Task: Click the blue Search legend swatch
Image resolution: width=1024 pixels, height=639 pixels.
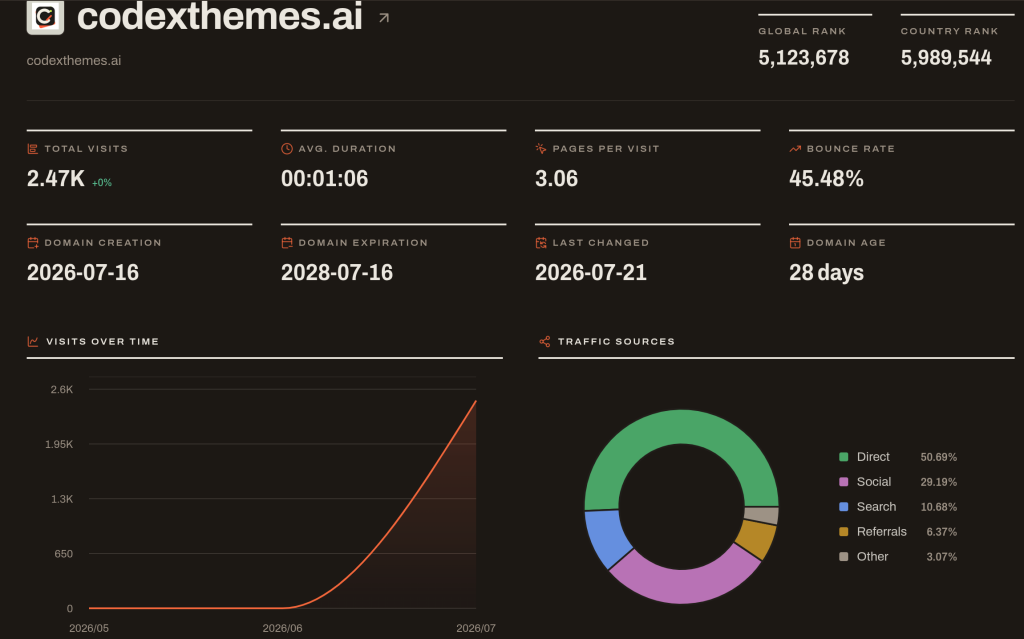Action: tap(844, 506)
